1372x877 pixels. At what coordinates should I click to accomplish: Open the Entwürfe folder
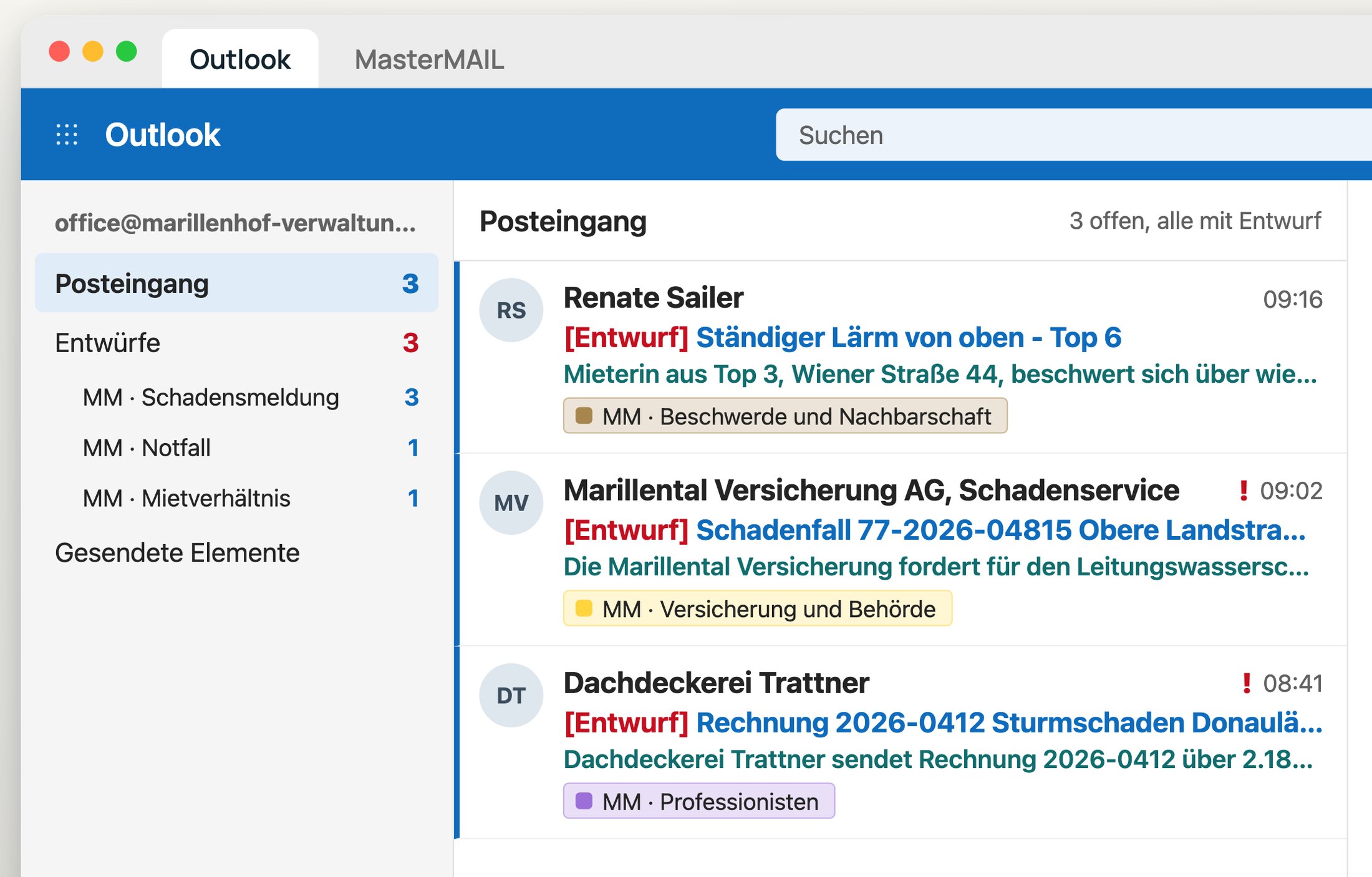[x=236, y=343]
